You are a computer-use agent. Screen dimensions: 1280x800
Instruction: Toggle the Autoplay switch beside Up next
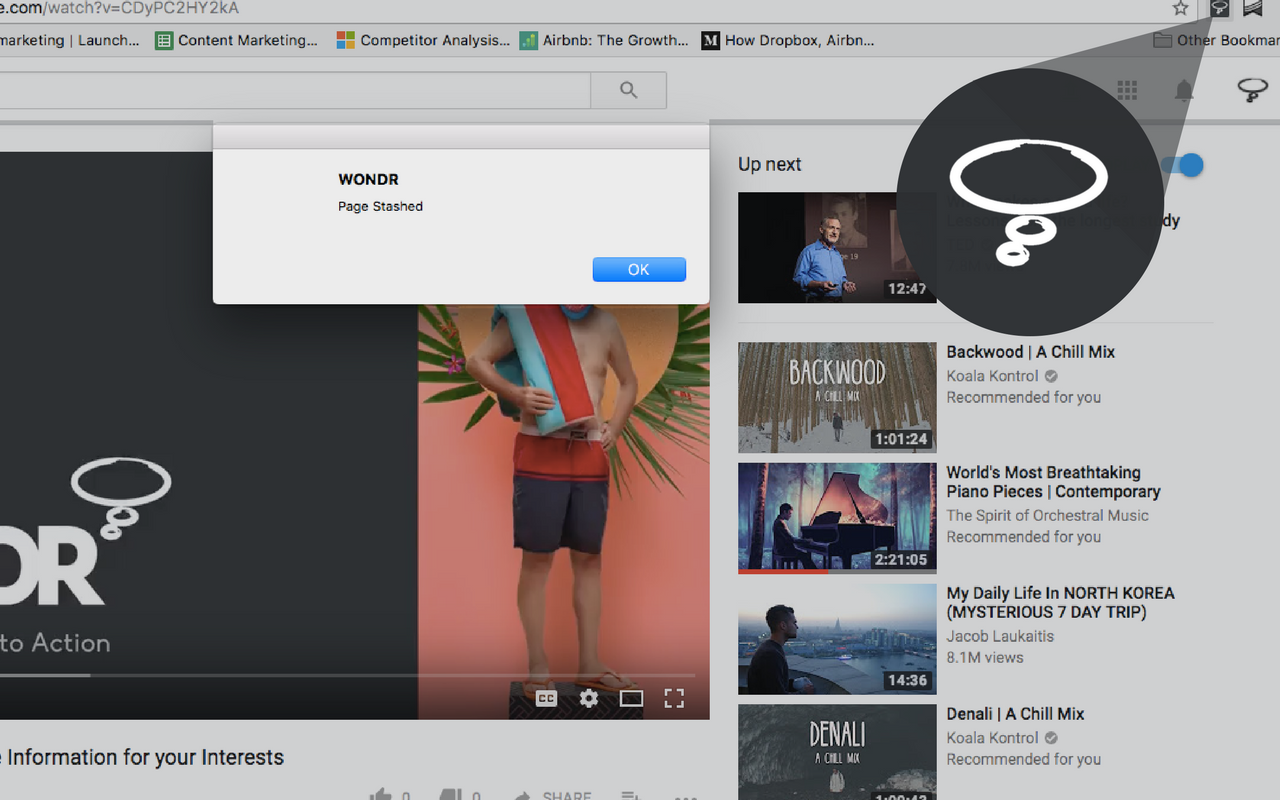coord(1184,165)
